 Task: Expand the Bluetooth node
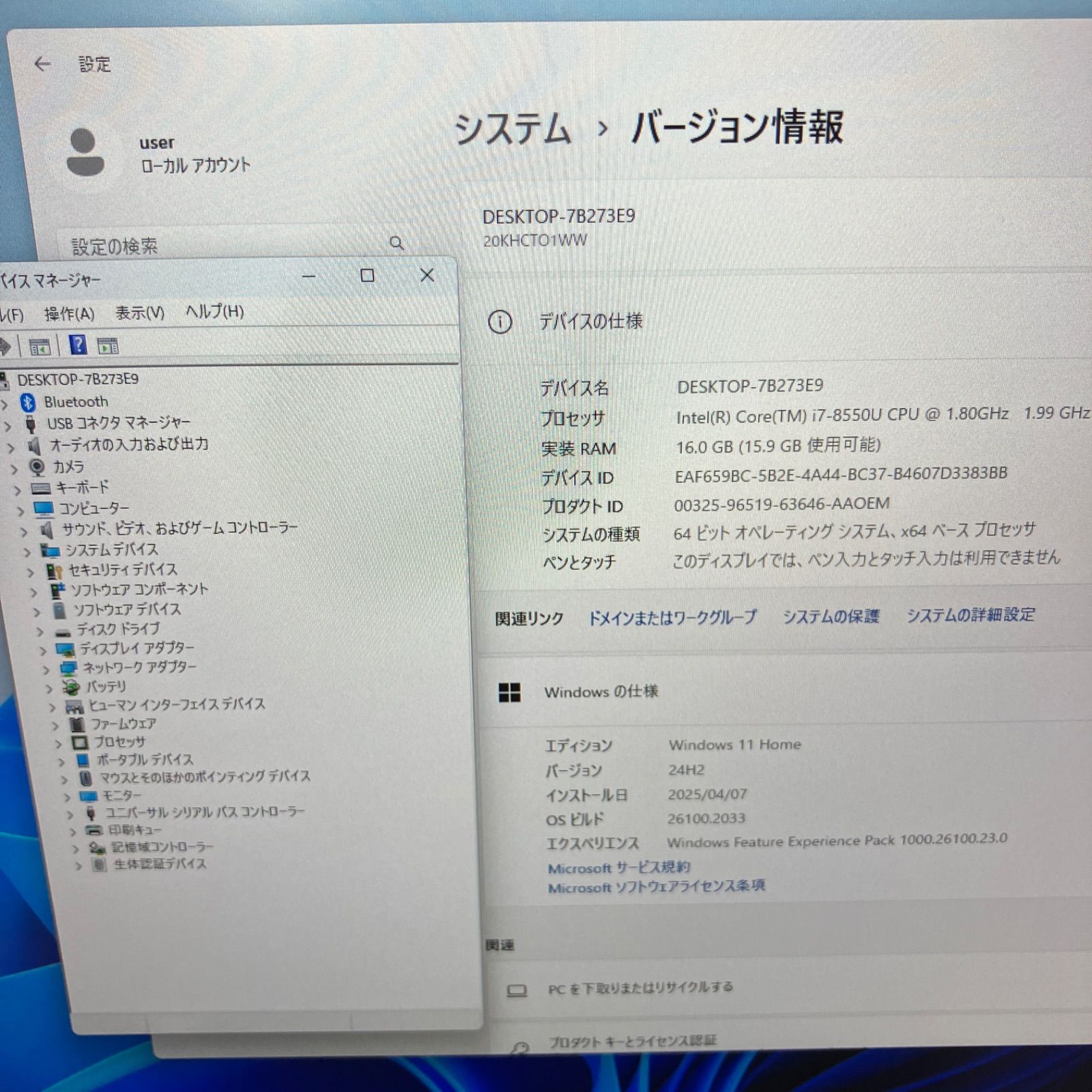[x=5, y=405]
